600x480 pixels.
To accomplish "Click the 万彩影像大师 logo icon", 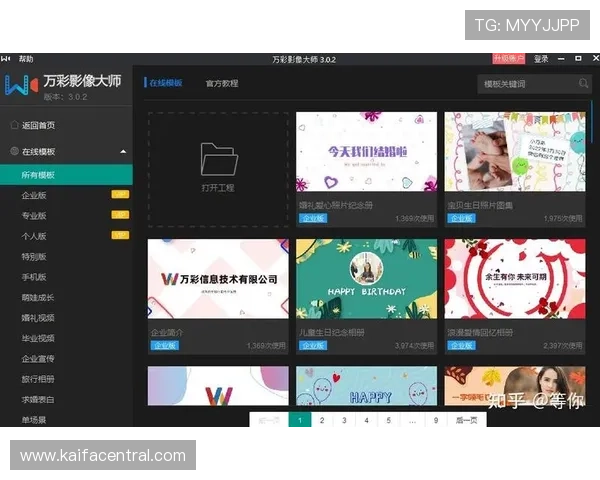I will 22,85.
